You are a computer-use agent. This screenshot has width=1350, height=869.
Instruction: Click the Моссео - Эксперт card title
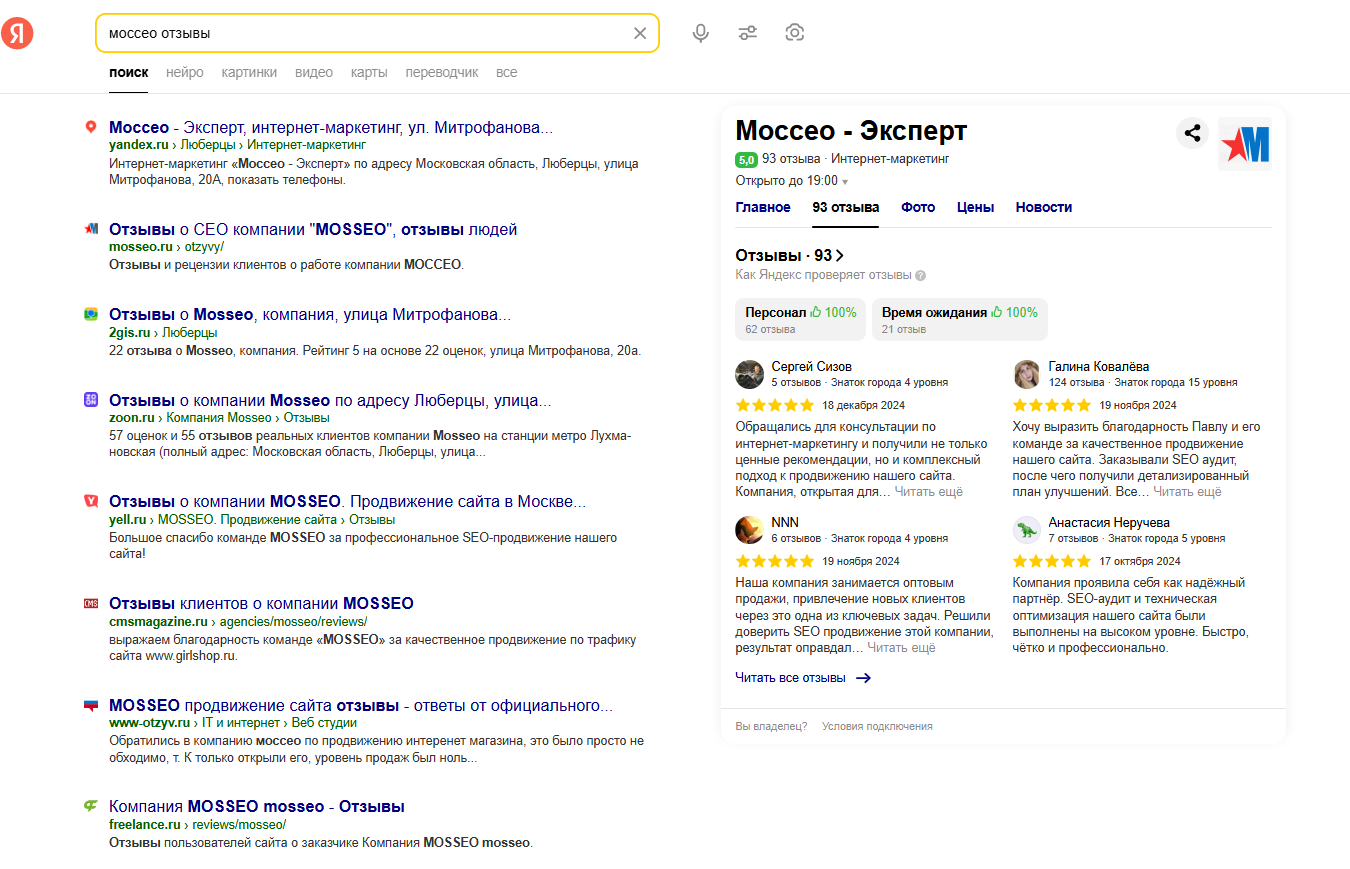tap(851, 131)
